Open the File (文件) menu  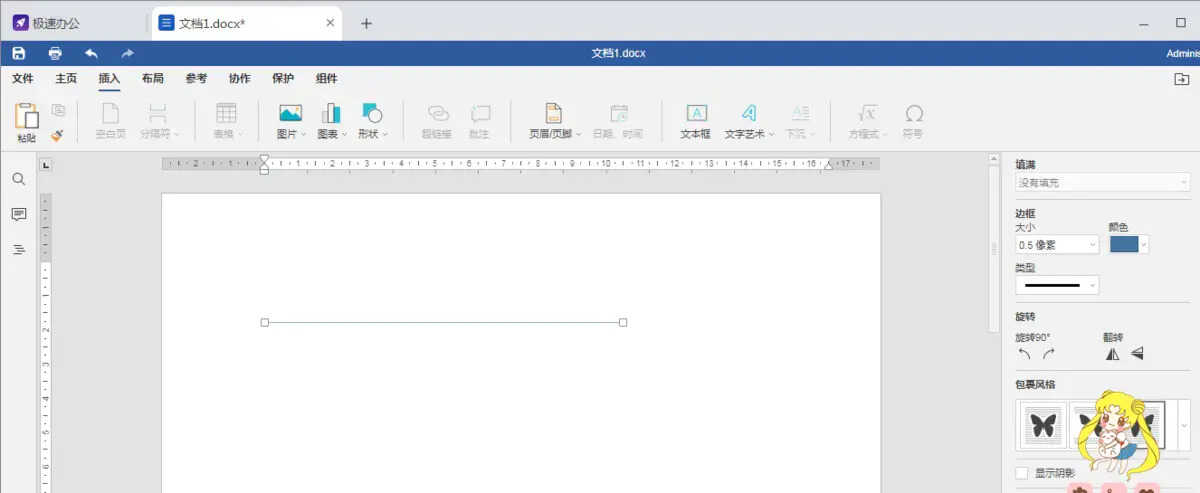point(23,79)
